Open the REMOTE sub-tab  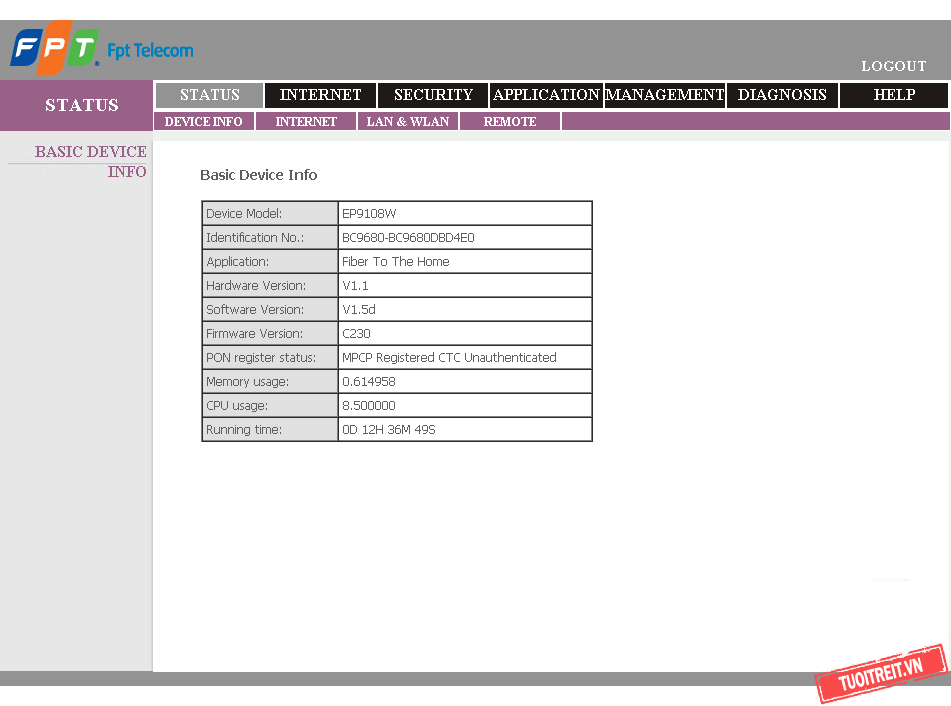[510, 122]
